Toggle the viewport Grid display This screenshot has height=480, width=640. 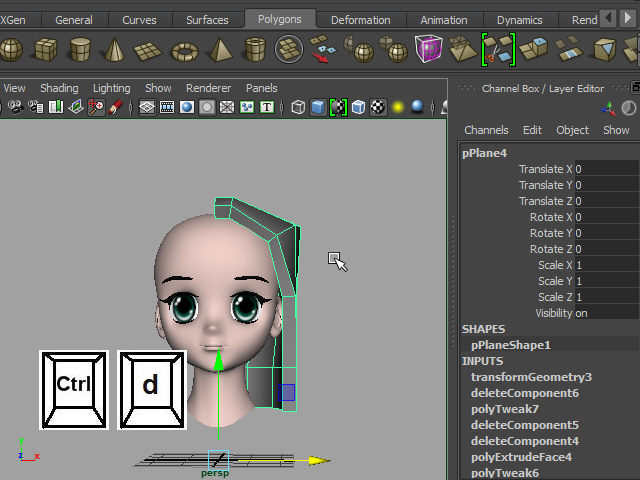(147, 107)
